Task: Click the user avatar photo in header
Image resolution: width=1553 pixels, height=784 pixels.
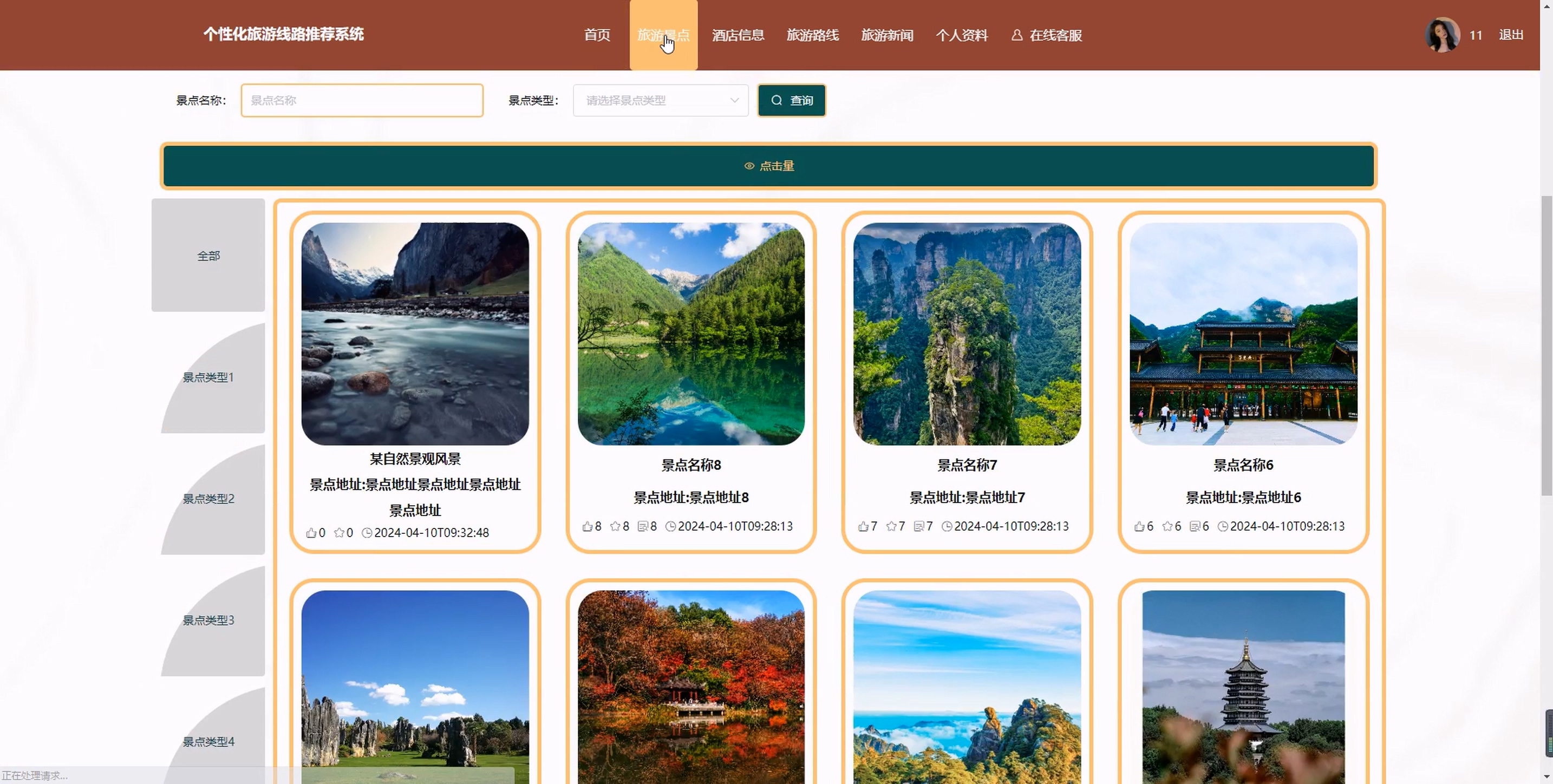Action: pyautogui.click(x=1442, y=35)
